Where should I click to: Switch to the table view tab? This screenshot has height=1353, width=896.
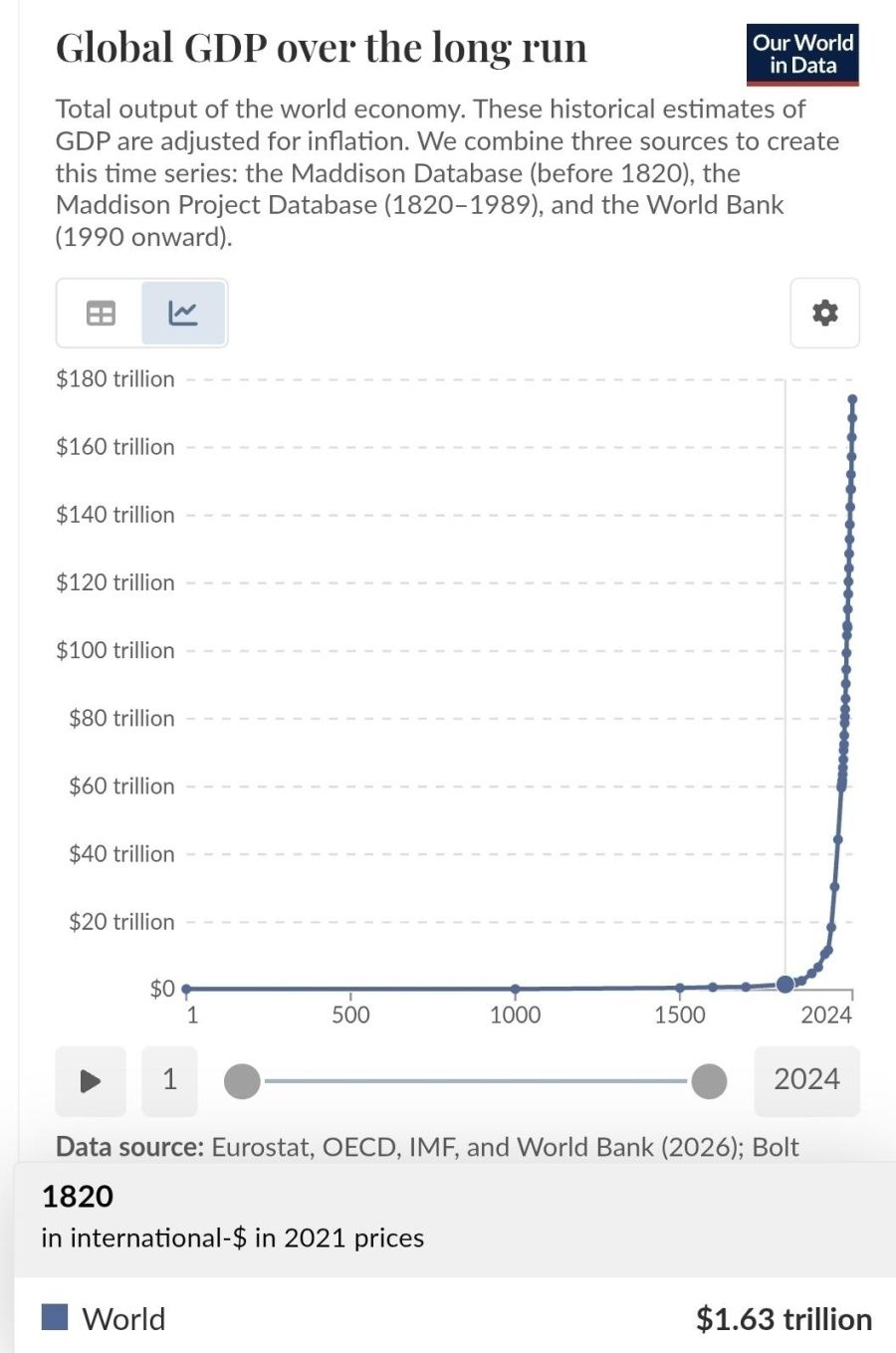click(x=101, y=313)
